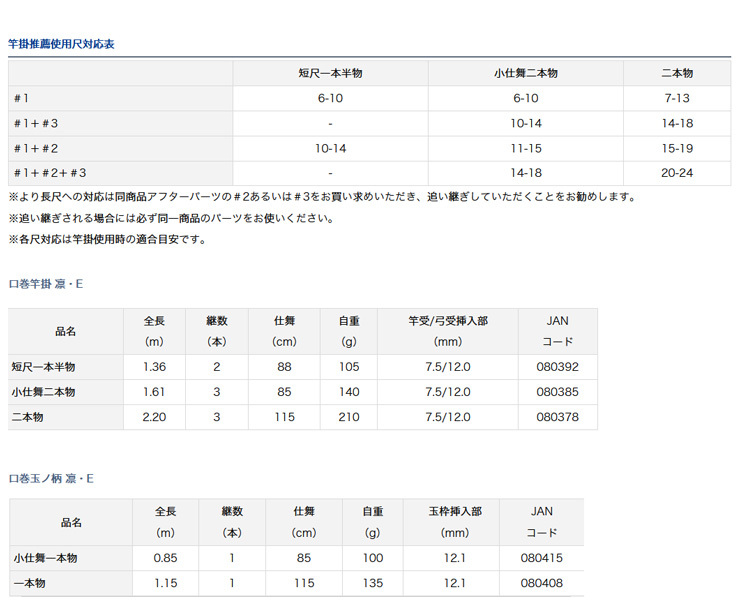Click the JAN code 080385
The image size is (740, 614).
click(557, 392)
